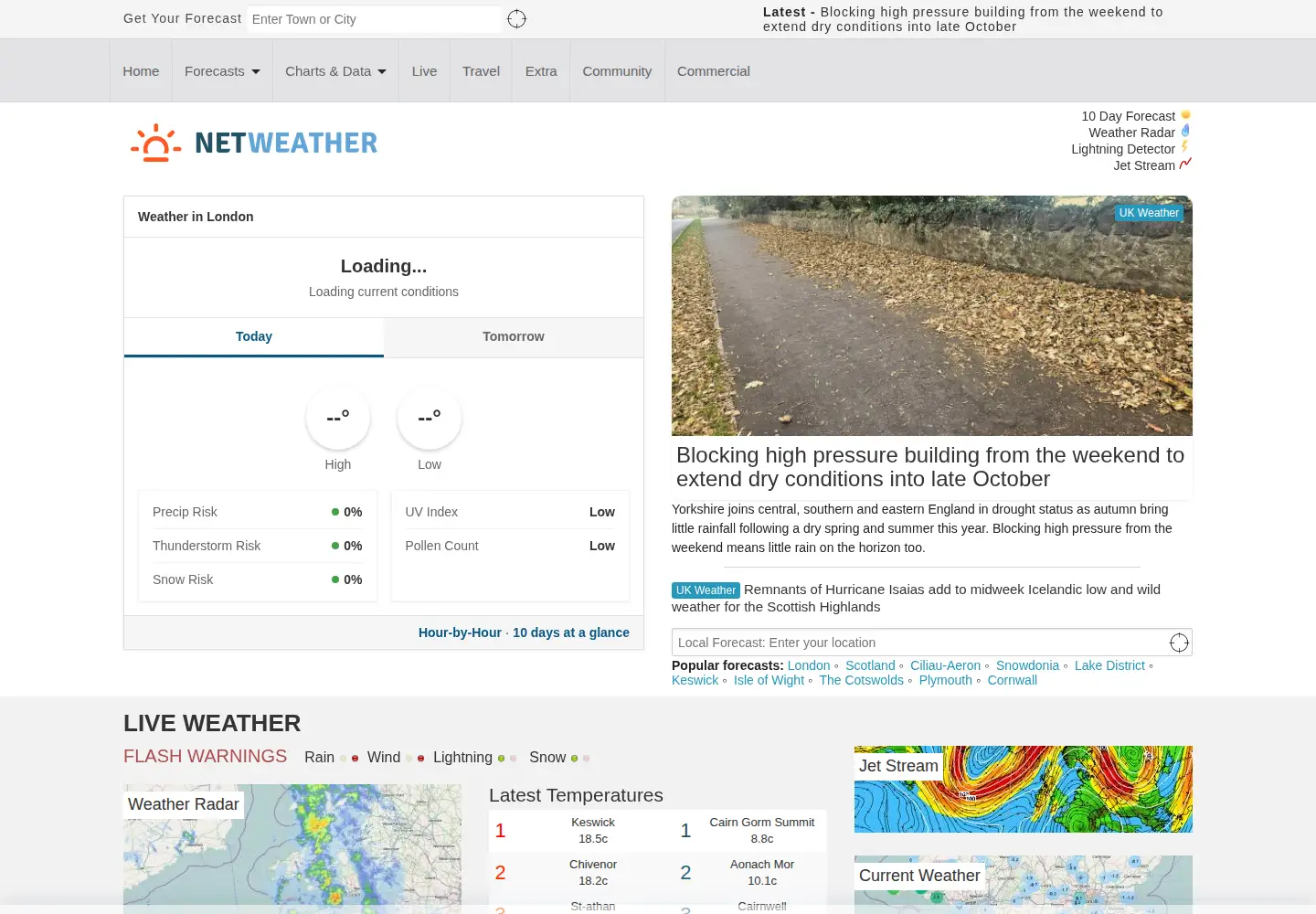Open the Keswick link in popular forecasts
1316x914 pixels.
[x=695, y=680]
